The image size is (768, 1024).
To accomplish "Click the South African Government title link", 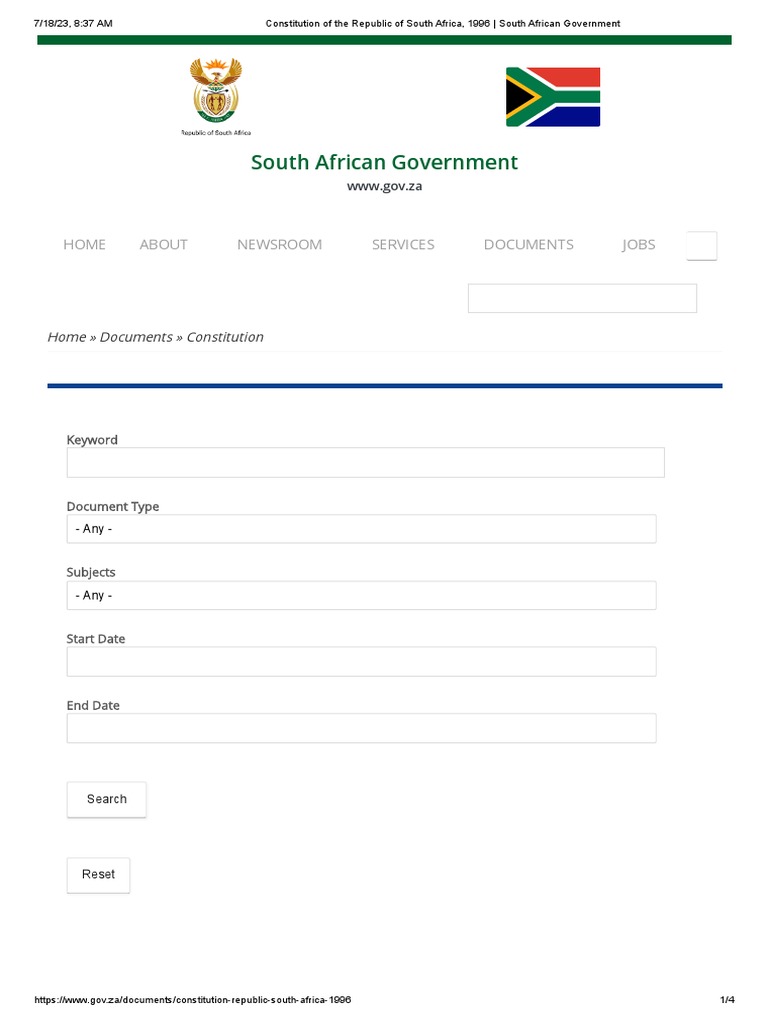I will coord(384,162).
